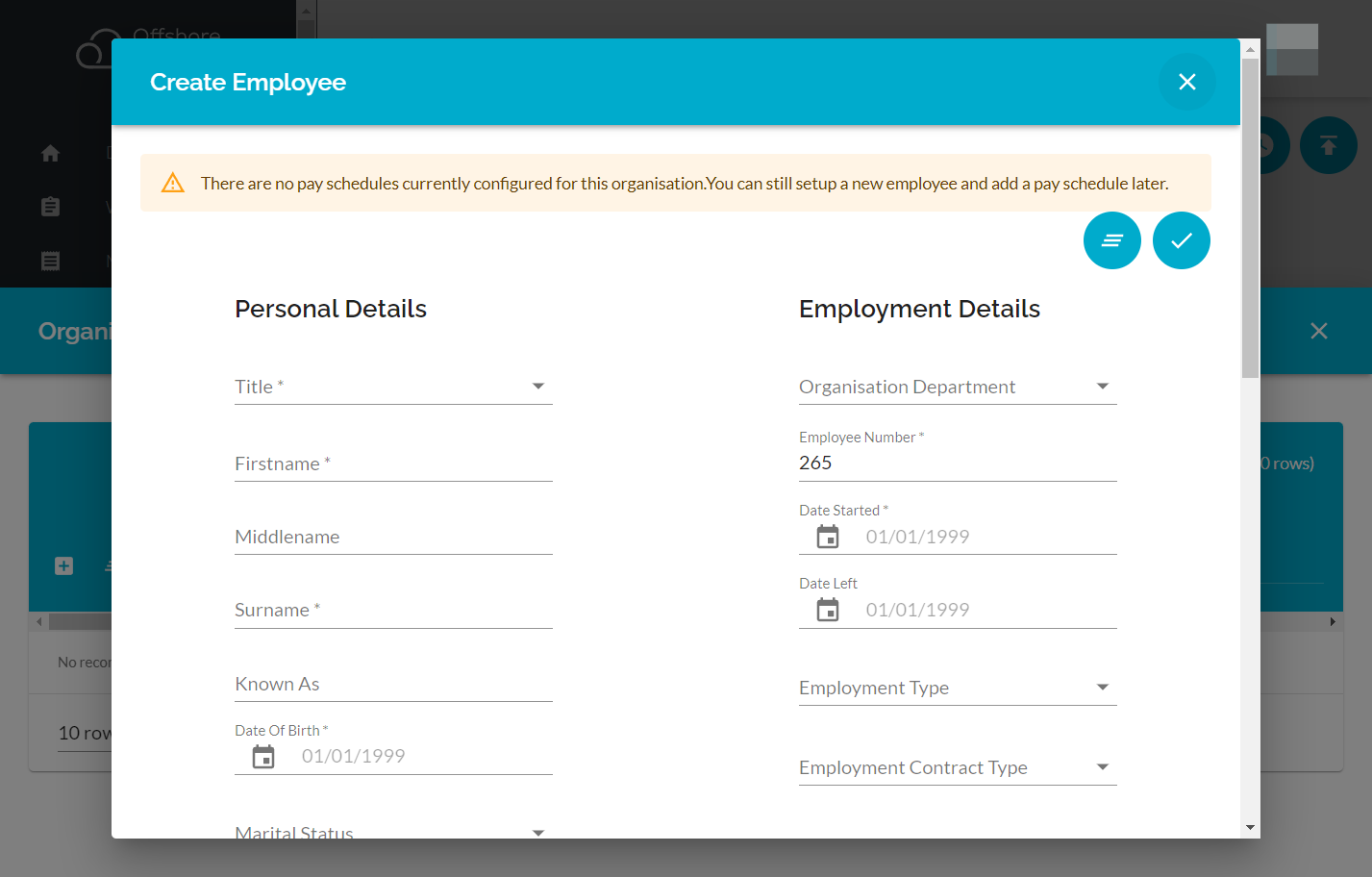Click the Date Left date field
This screenshot has height=877, width=1372.
pyautogui.click(x=989, y=610)
